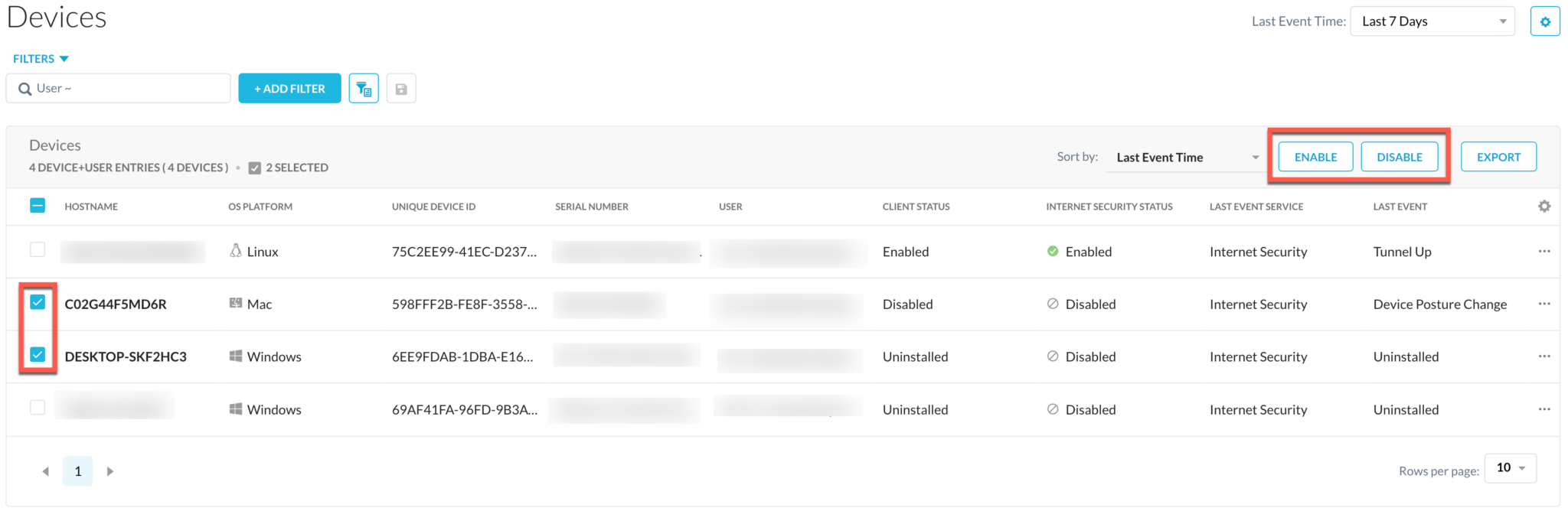Viewport: 1568px width, 511px height.
Task: Open the Rows per page dropdown
Action: 1509,467
